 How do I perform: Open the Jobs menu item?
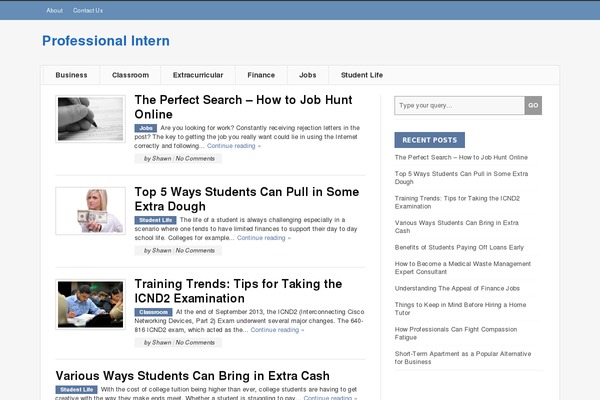tap(307, 75)
